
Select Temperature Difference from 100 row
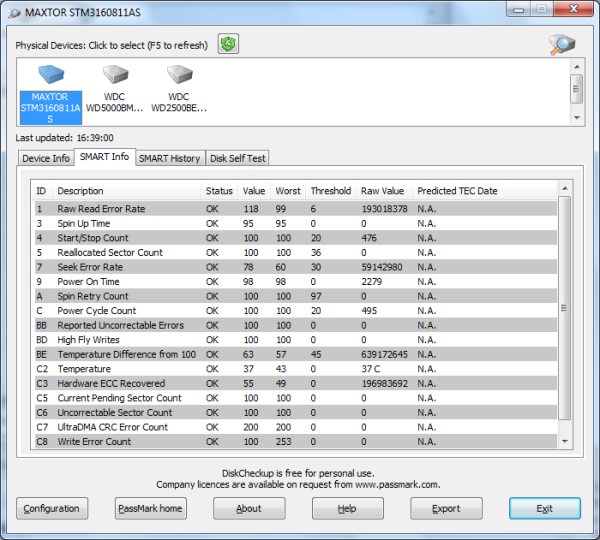click(295, 354)
